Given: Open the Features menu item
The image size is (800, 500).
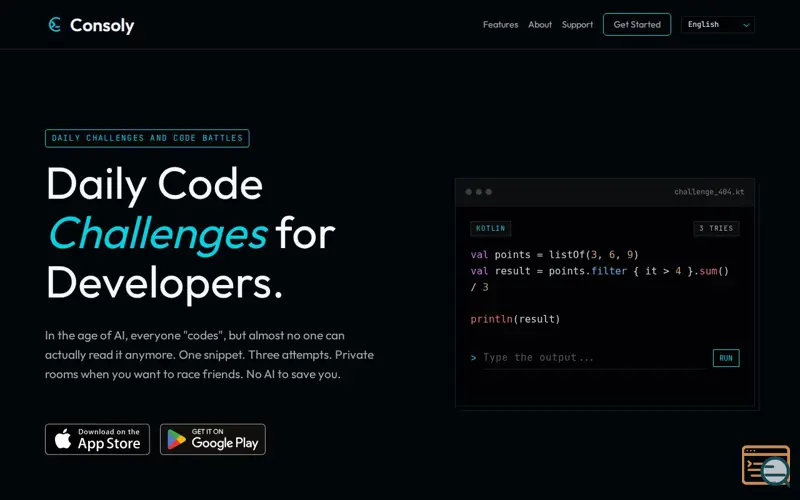Looking at the screenshot, I should [x=501, y=24].
